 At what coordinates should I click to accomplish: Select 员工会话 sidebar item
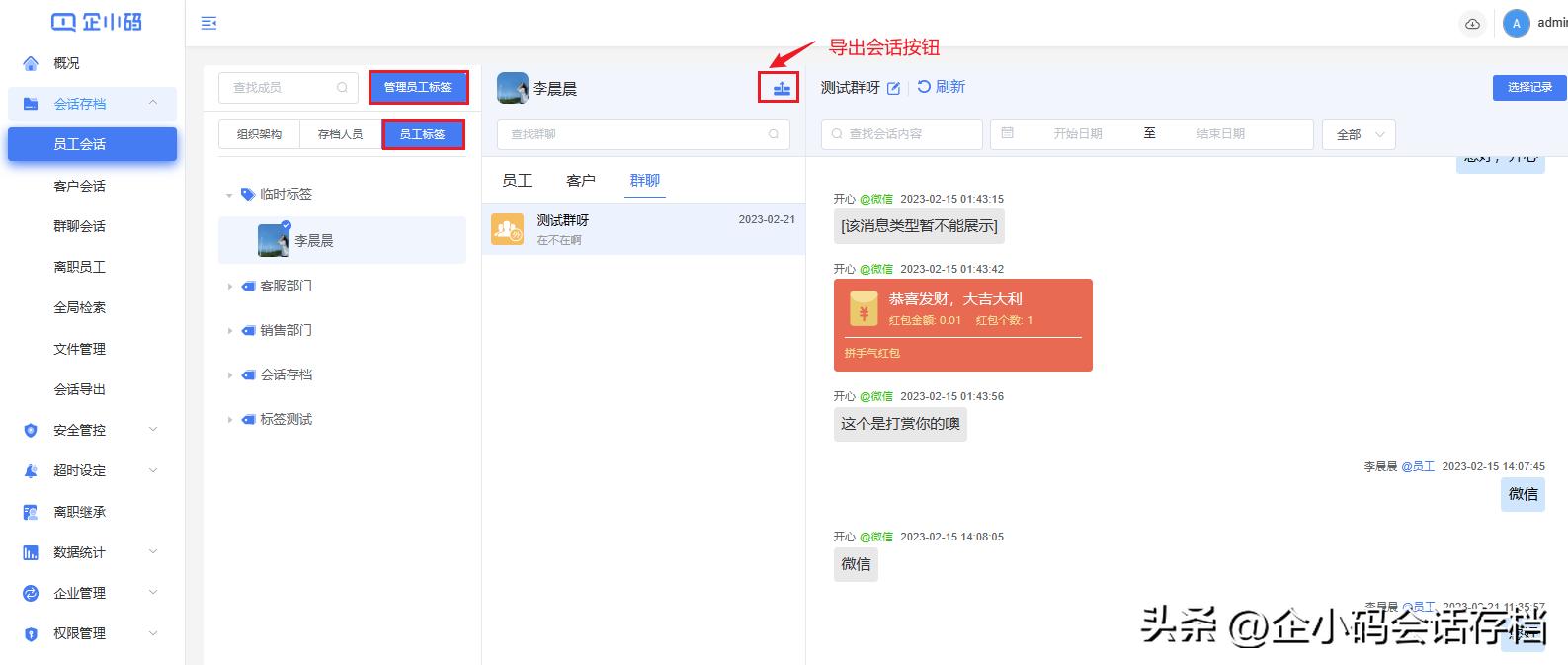tap(92, 144)
